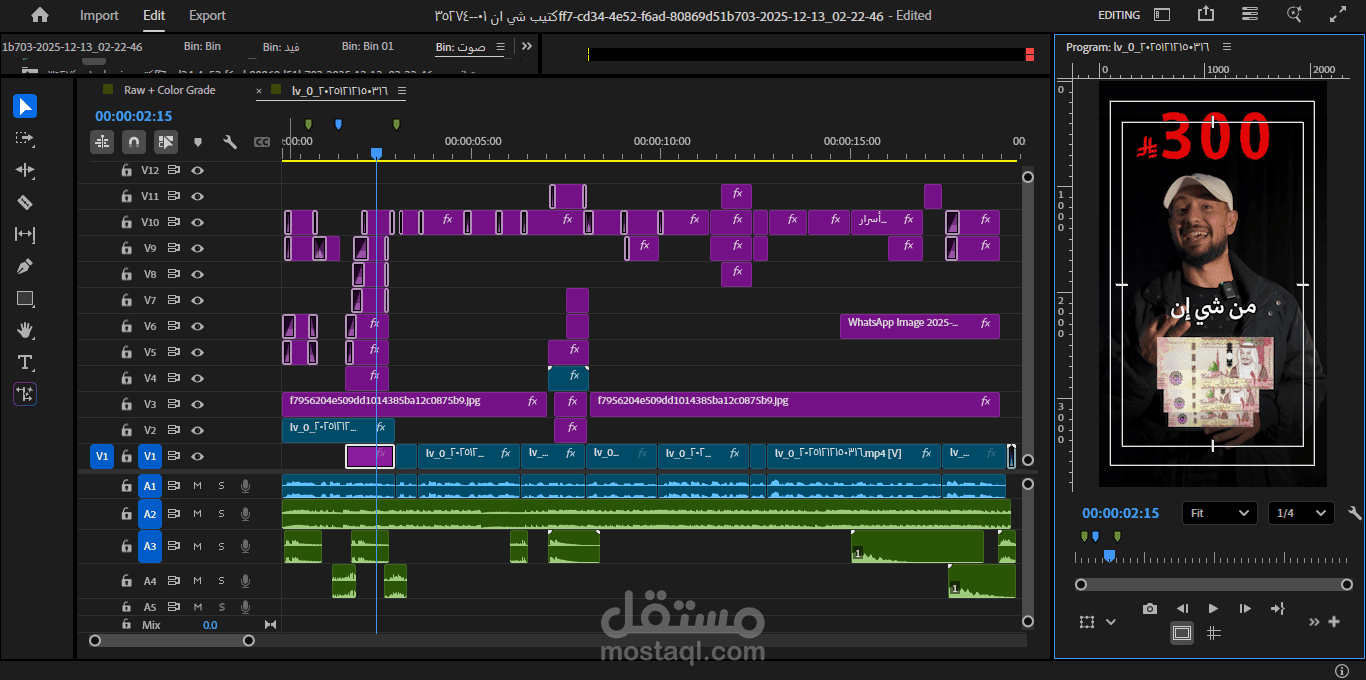Viewport: 1366px width, 680px height.
Task: Select the Hand tool
Action: tap(25, 330)
